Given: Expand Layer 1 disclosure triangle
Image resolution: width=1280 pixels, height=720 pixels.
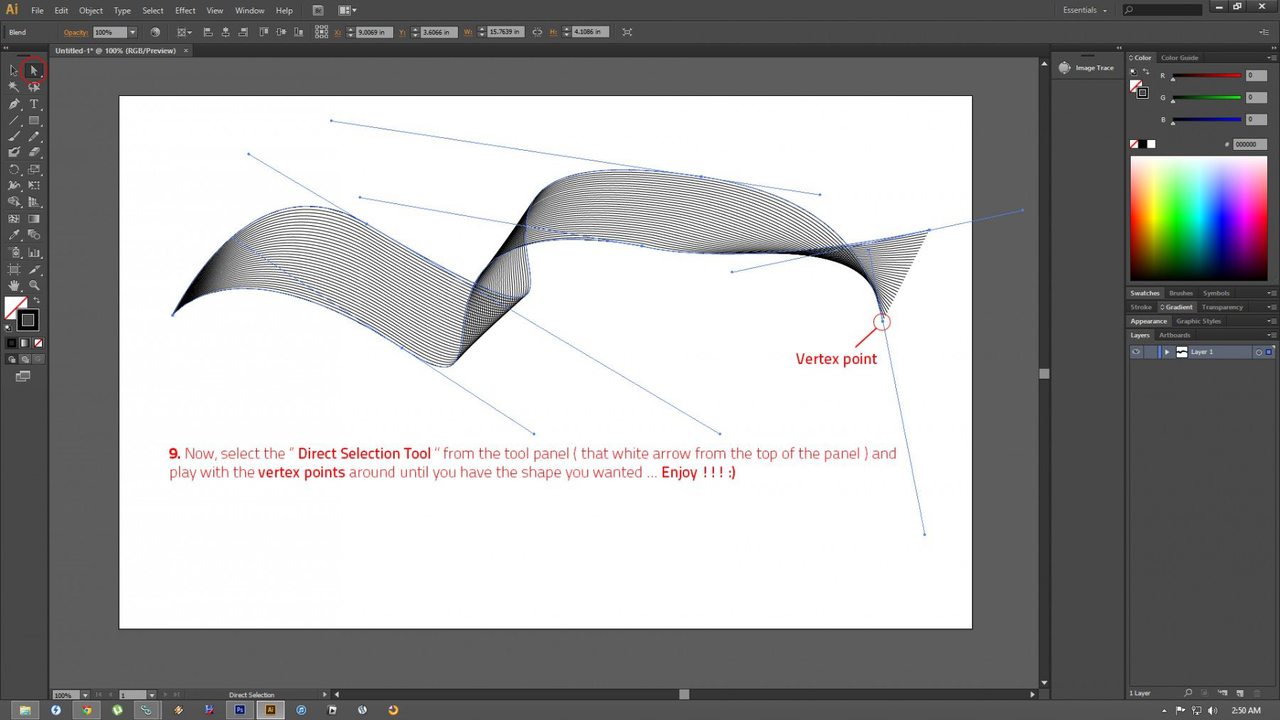Looking at the screenshot, I should (1167, 352).
